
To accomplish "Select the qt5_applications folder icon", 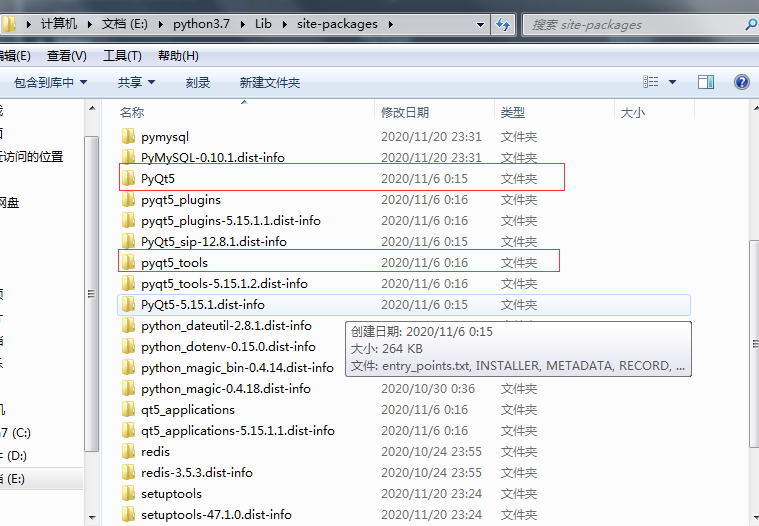I will (128, 409).
